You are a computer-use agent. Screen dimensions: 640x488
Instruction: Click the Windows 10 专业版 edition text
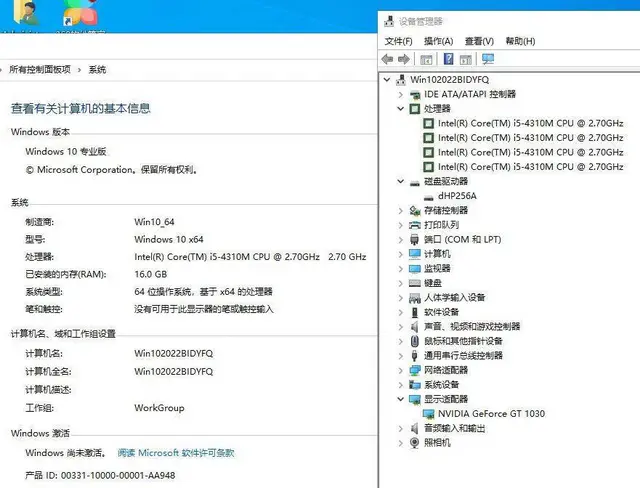(66, 152)
